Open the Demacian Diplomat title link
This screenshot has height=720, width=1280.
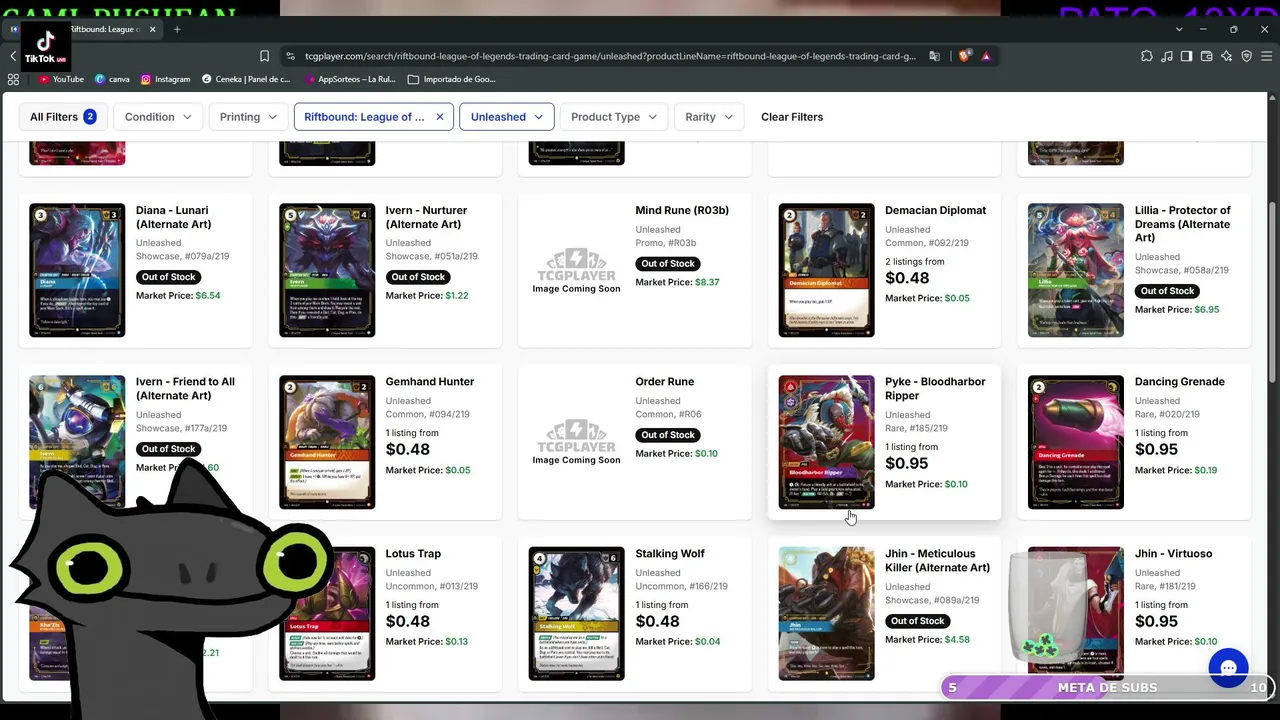(x=936, y=210)
